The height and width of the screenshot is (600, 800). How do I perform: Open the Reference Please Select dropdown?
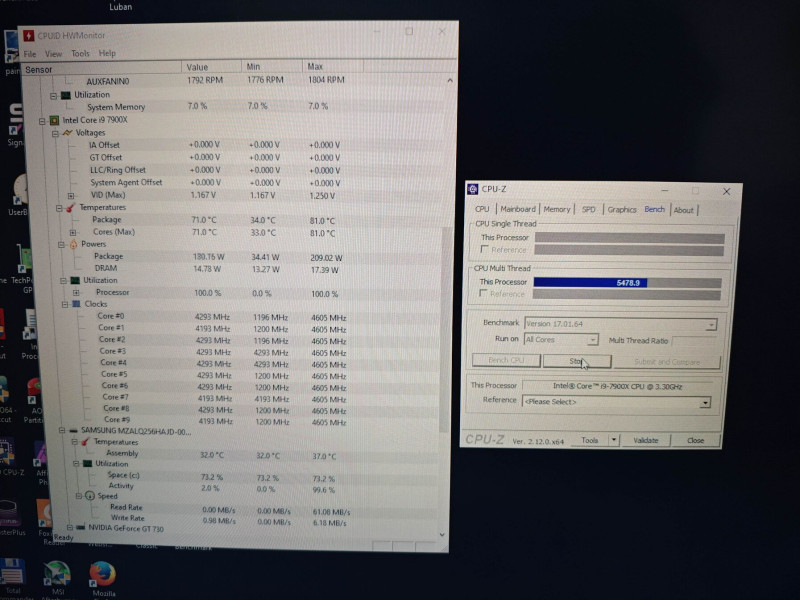705,403
